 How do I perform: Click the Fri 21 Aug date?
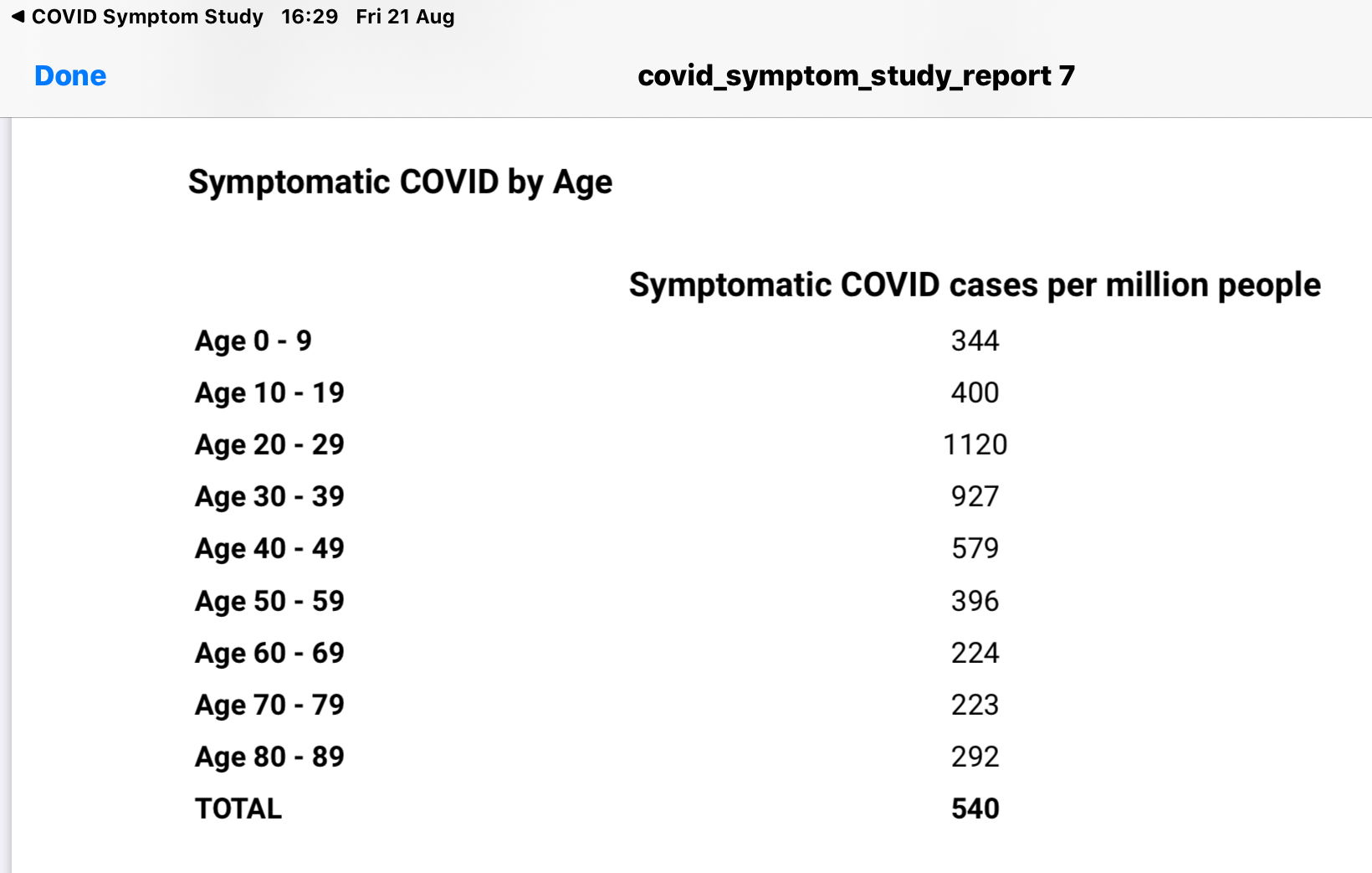click(x=405, y=17)
